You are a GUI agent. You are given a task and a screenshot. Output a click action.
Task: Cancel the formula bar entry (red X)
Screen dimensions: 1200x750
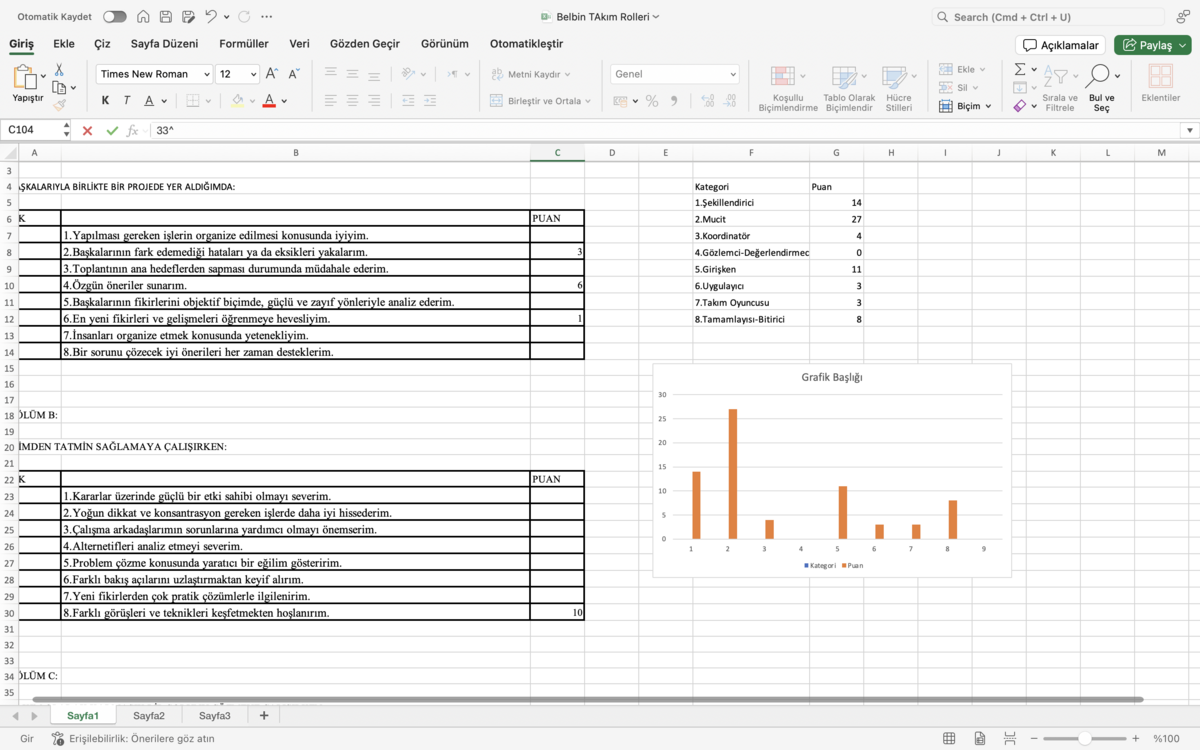pos(87,131)
